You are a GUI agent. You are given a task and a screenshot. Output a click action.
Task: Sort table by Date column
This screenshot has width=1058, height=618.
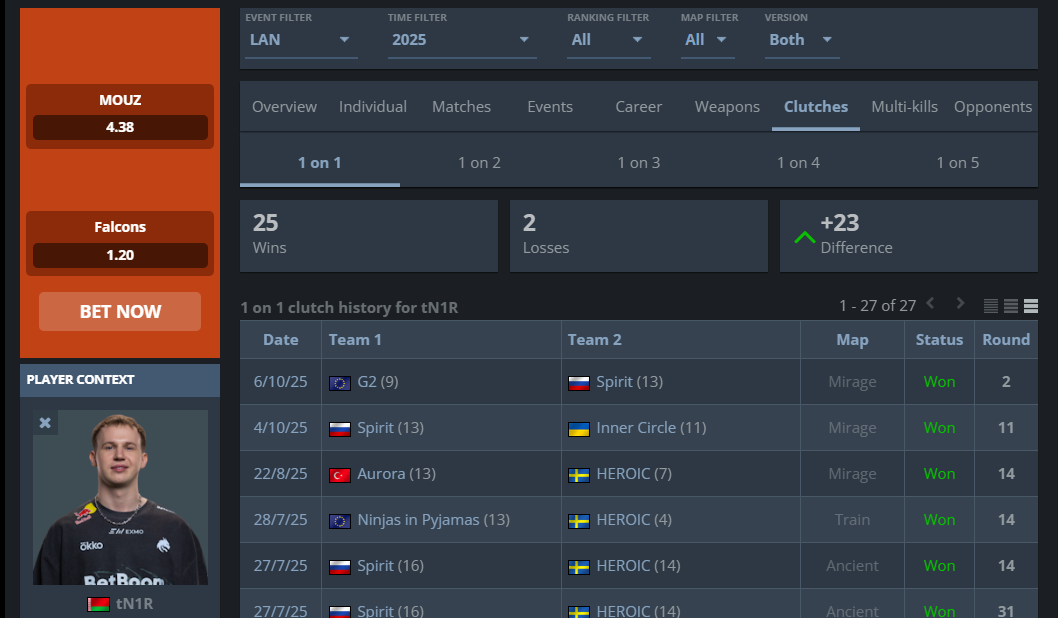click(281, 339)
